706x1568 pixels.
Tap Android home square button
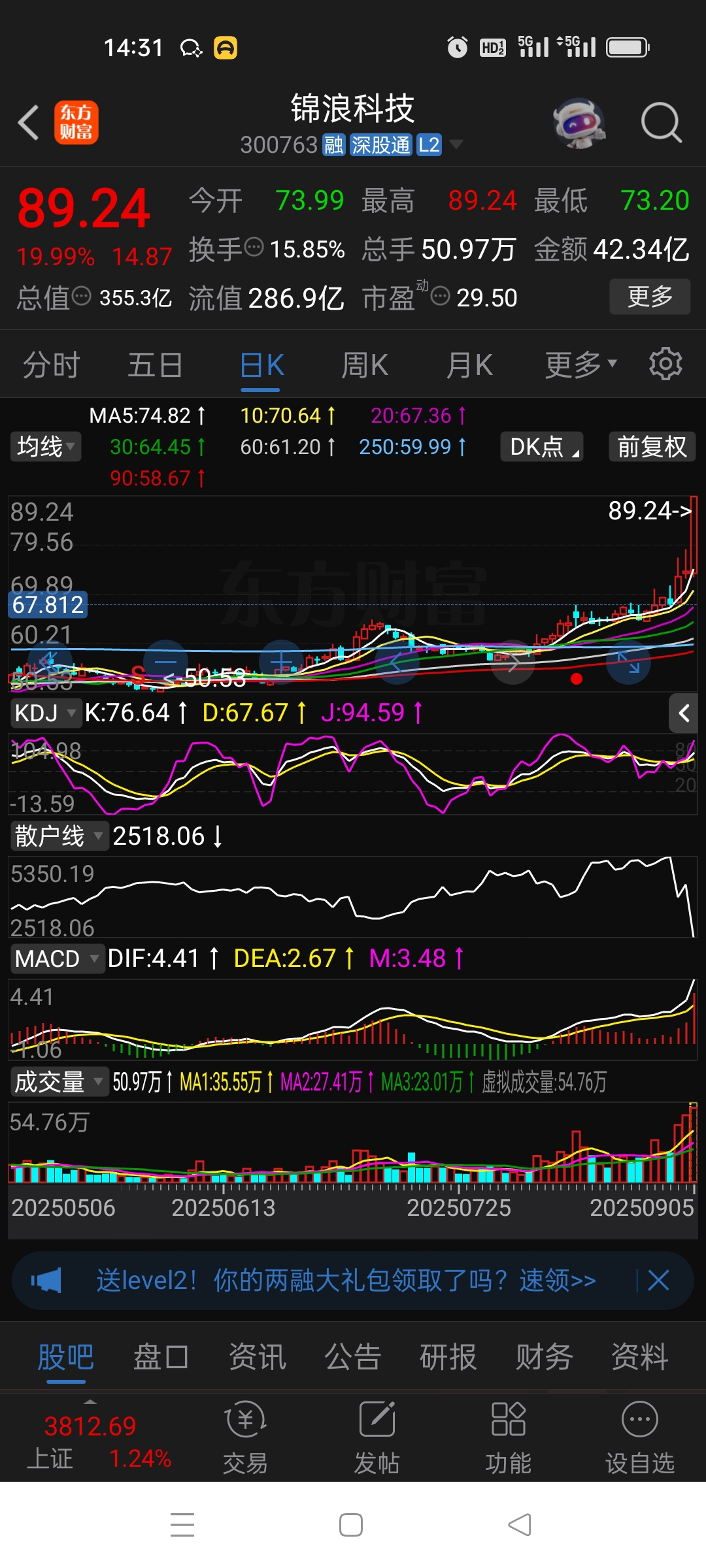click(x=351, y=1525)
